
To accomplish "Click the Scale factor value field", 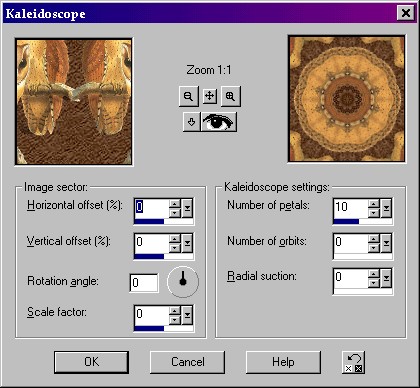I will (x=152, y=315).
